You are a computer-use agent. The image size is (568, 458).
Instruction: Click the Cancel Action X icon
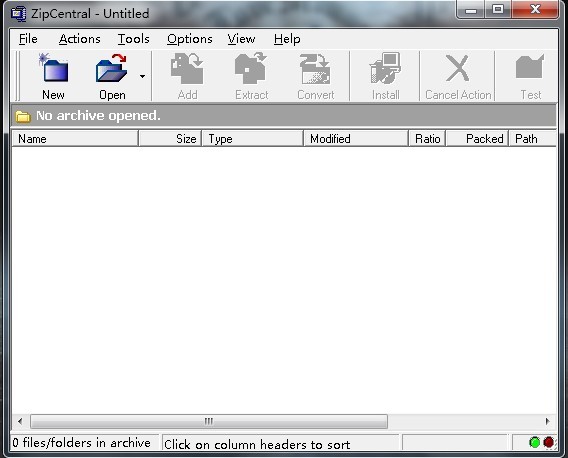click(458, 68)
